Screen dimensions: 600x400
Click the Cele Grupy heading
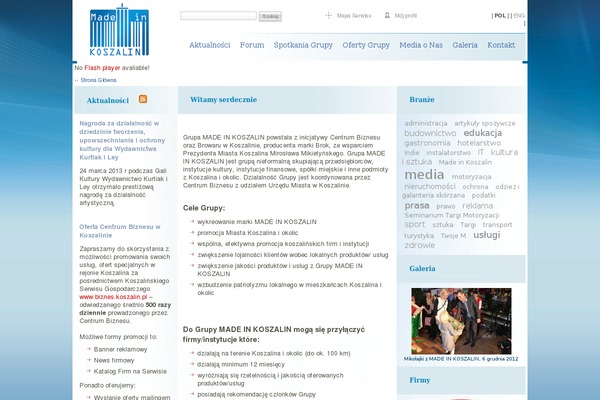click(x=204, y=208)
